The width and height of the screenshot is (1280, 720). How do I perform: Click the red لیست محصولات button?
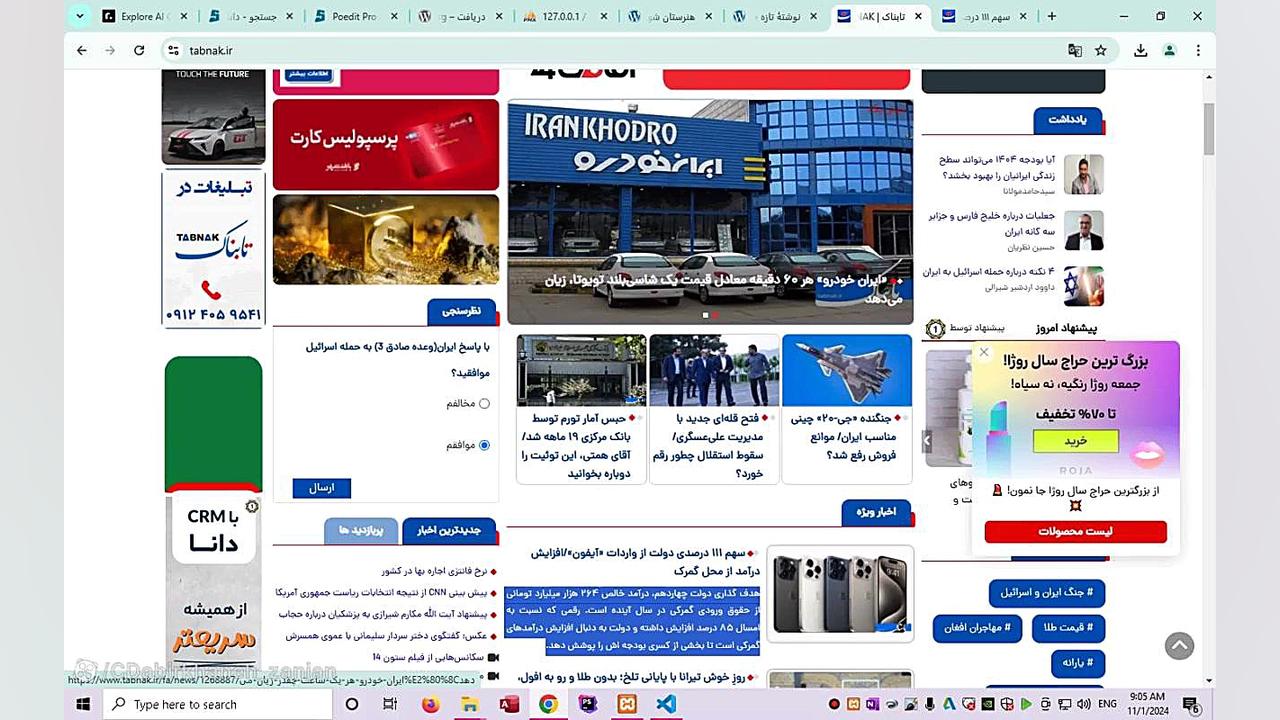(1075, 532)
